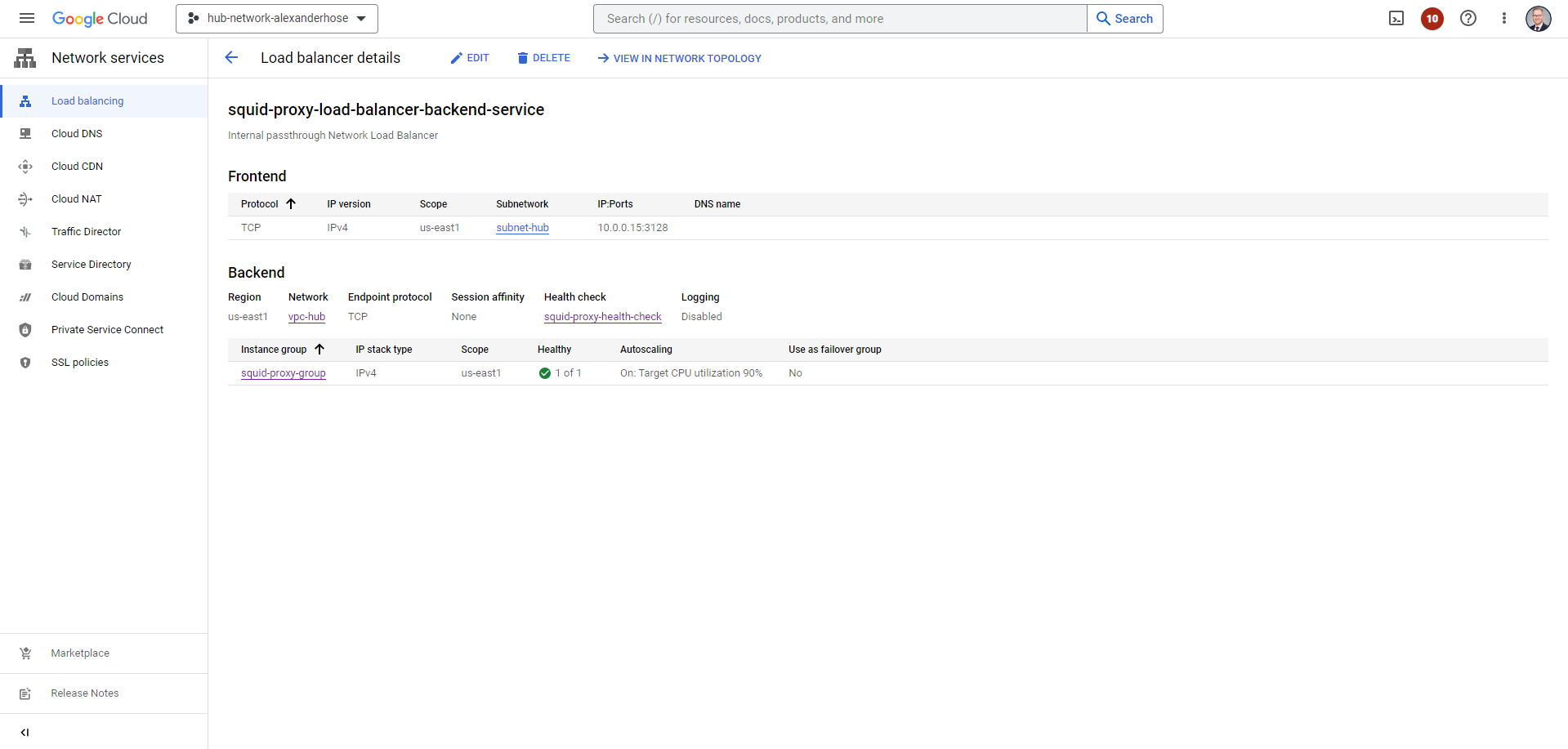Viewport: 1568px width, 749px height.
Task: Click the Subnetwork column header
Action: tap(522, 204)
